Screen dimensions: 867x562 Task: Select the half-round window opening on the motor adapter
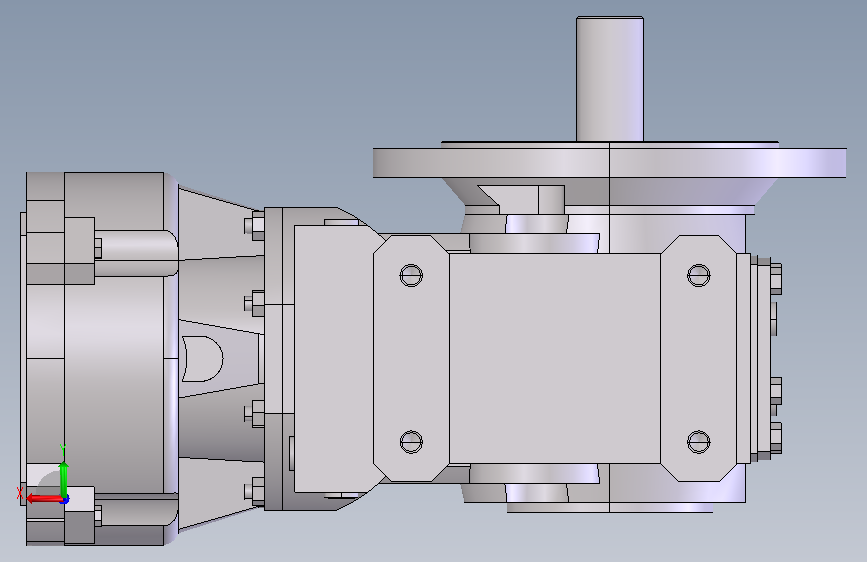(x=202, y=358)
